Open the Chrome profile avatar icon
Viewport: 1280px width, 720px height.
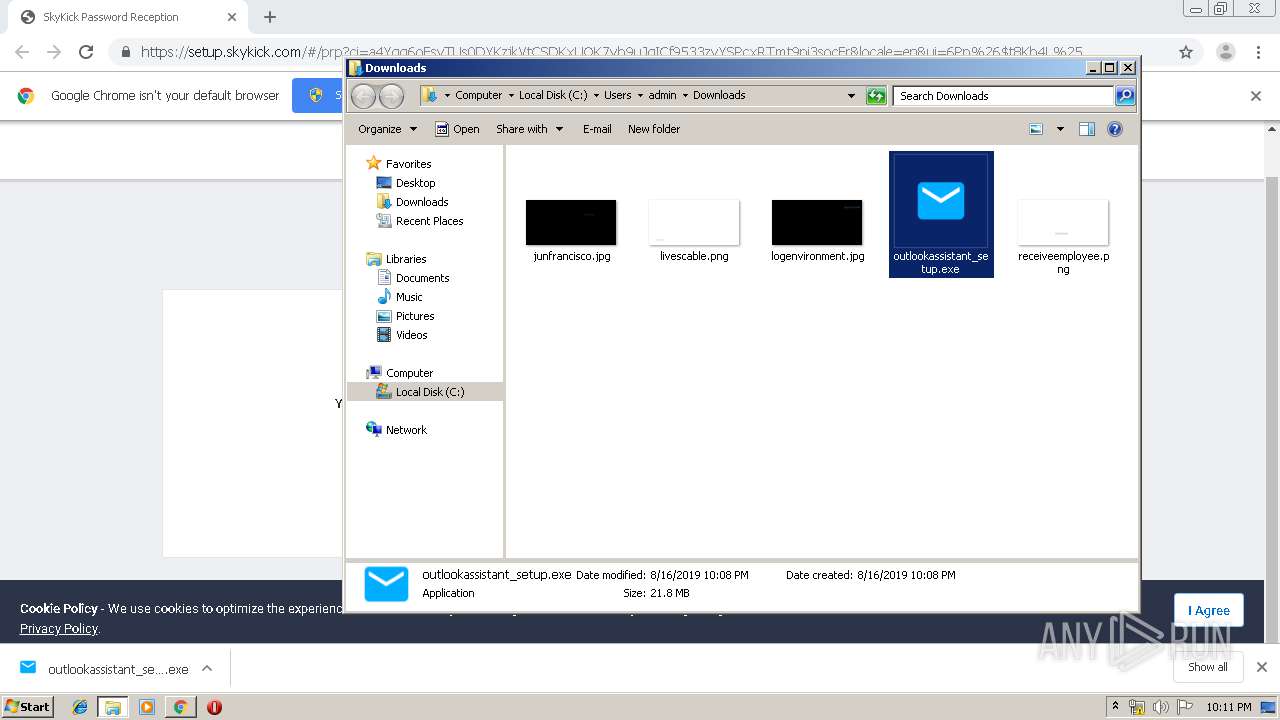[1225, 52]
